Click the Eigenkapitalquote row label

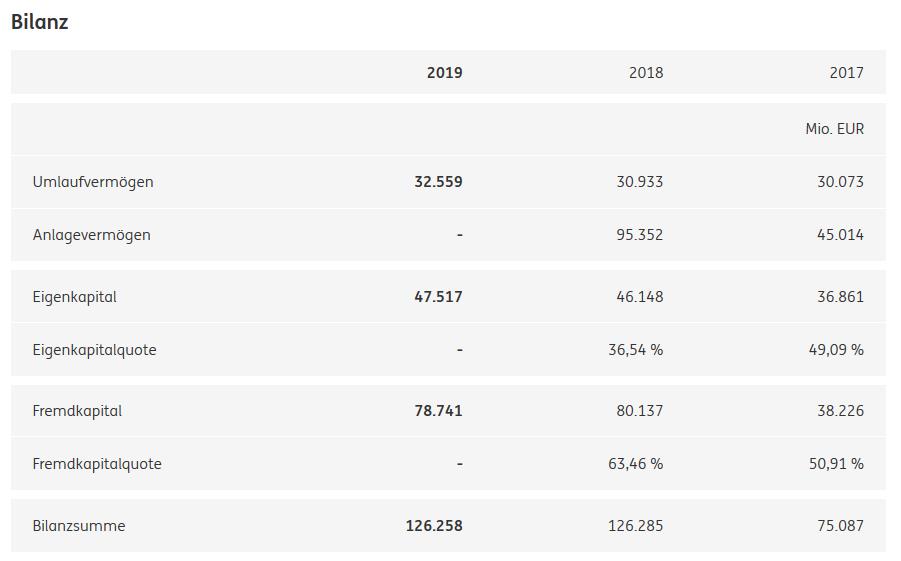[94, 350]
